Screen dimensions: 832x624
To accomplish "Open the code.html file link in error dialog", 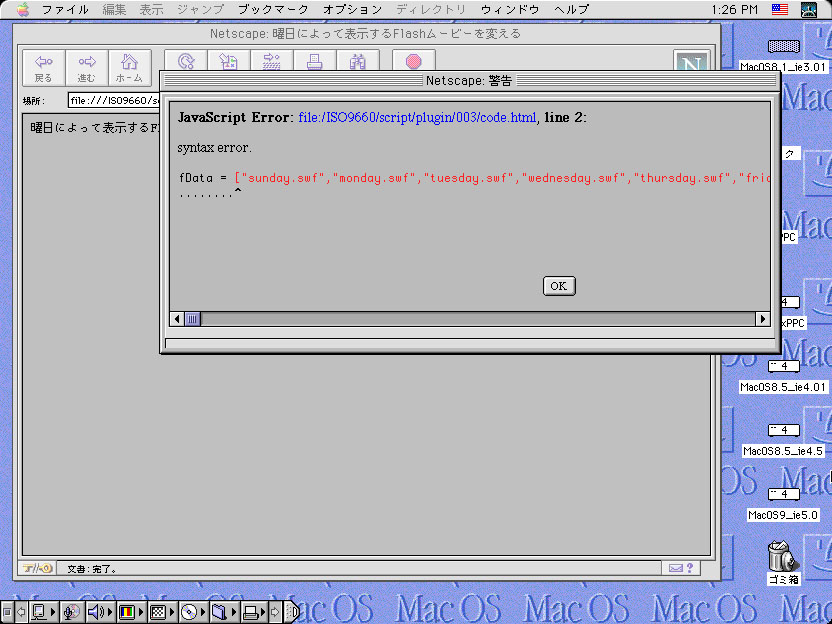I will pyautogui.click(x=417, y=117).
